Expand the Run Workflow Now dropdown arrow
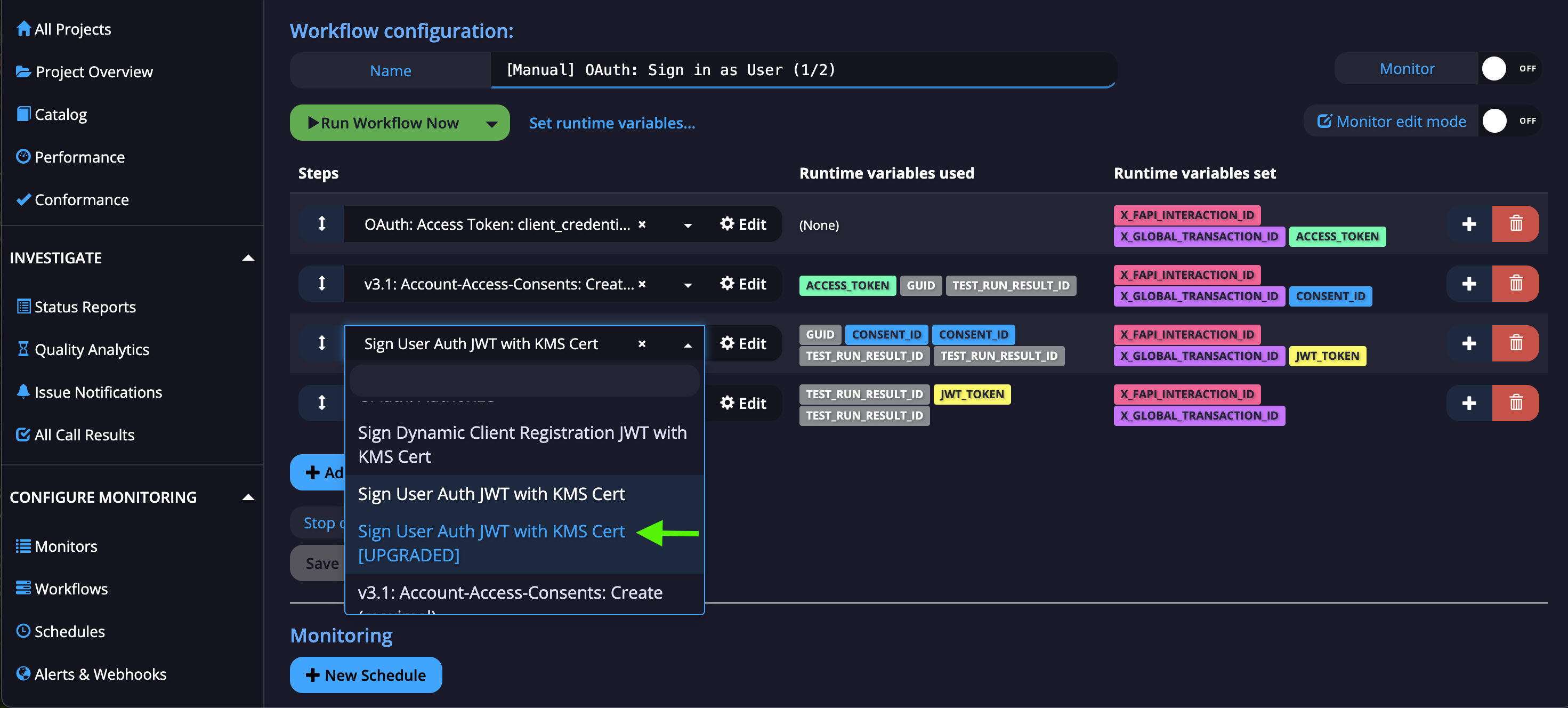The height and width of the screenshot is (708, 1568). (493, 123)
